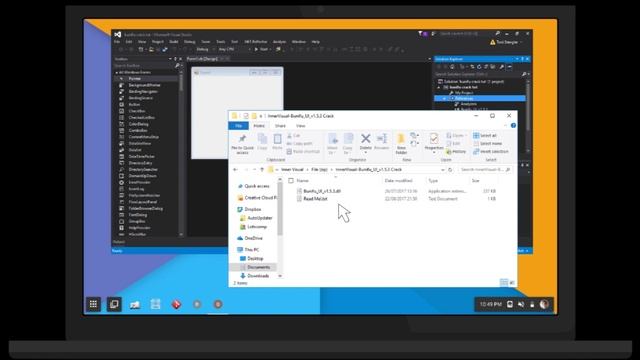
Task: Select FolderBrowserDialog in the Toolbox
Action: click(x=145, y=208)
